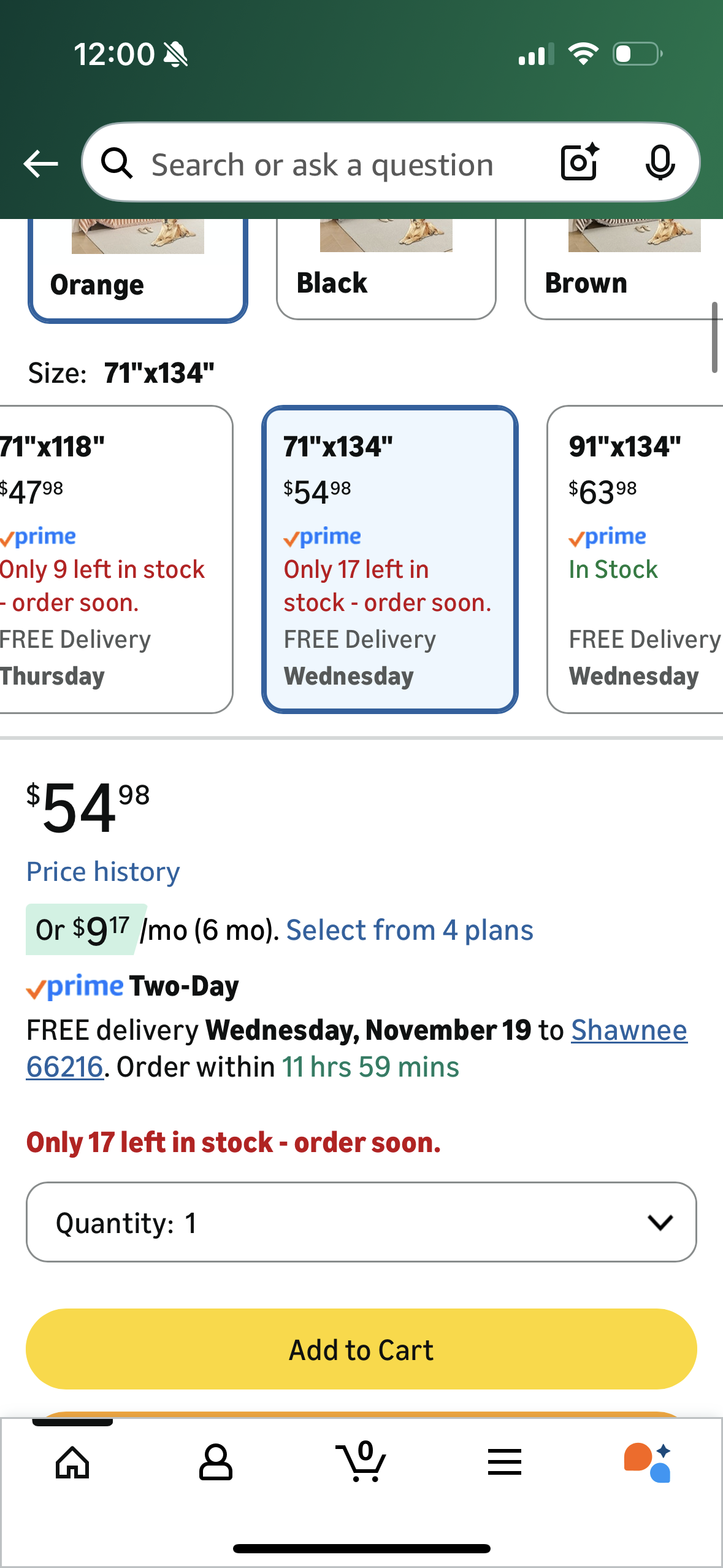Viewport: 723px width, 1568px height.
Task: Select the Orange color option
Action: click(x=138, y=270)
